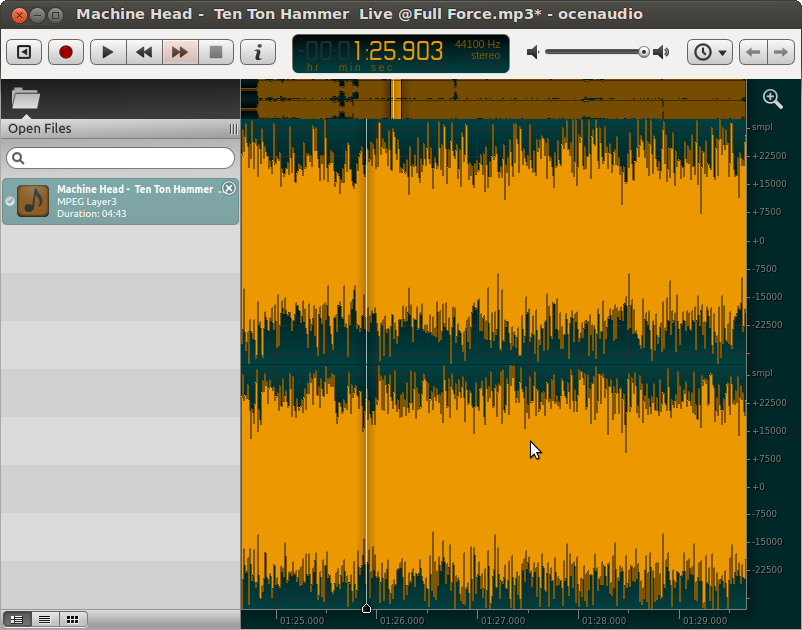Open file information with the i button
This screenshot has height=630, width=802.
coord(258,52)
